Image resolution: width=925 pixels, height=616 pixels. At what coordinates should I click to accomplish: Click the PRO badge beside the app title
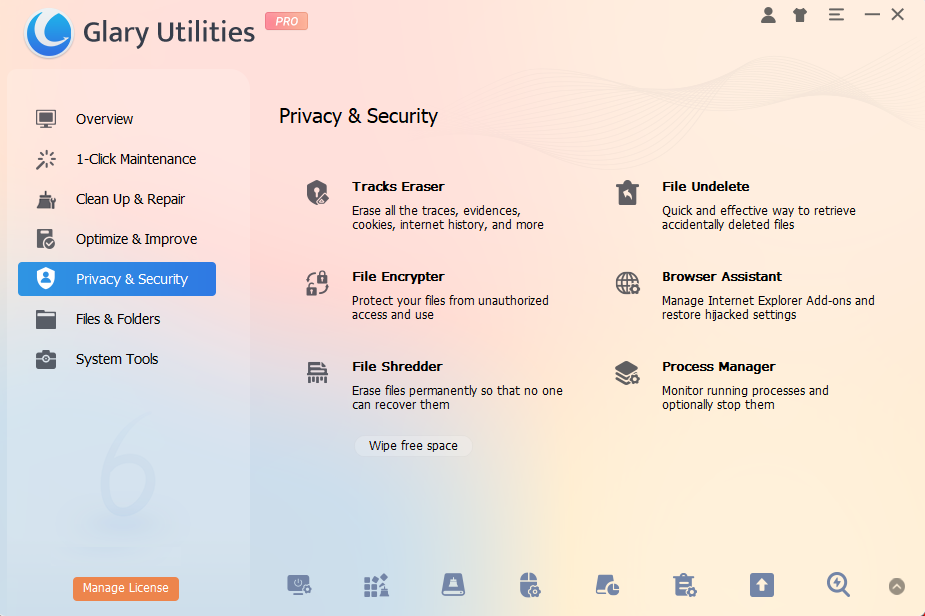click(286, 21)
